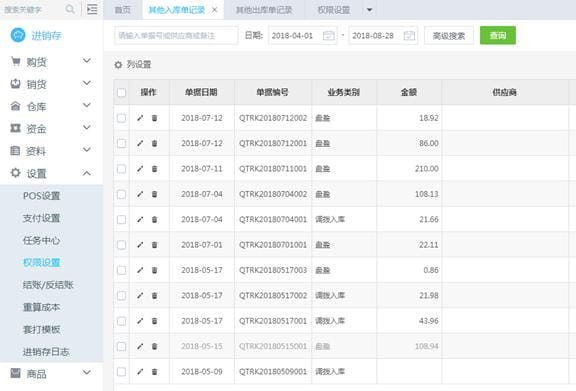Check the row QTRK20180515001 checkbox
This screenshot has height=391, width=576.
pos(121,346)
